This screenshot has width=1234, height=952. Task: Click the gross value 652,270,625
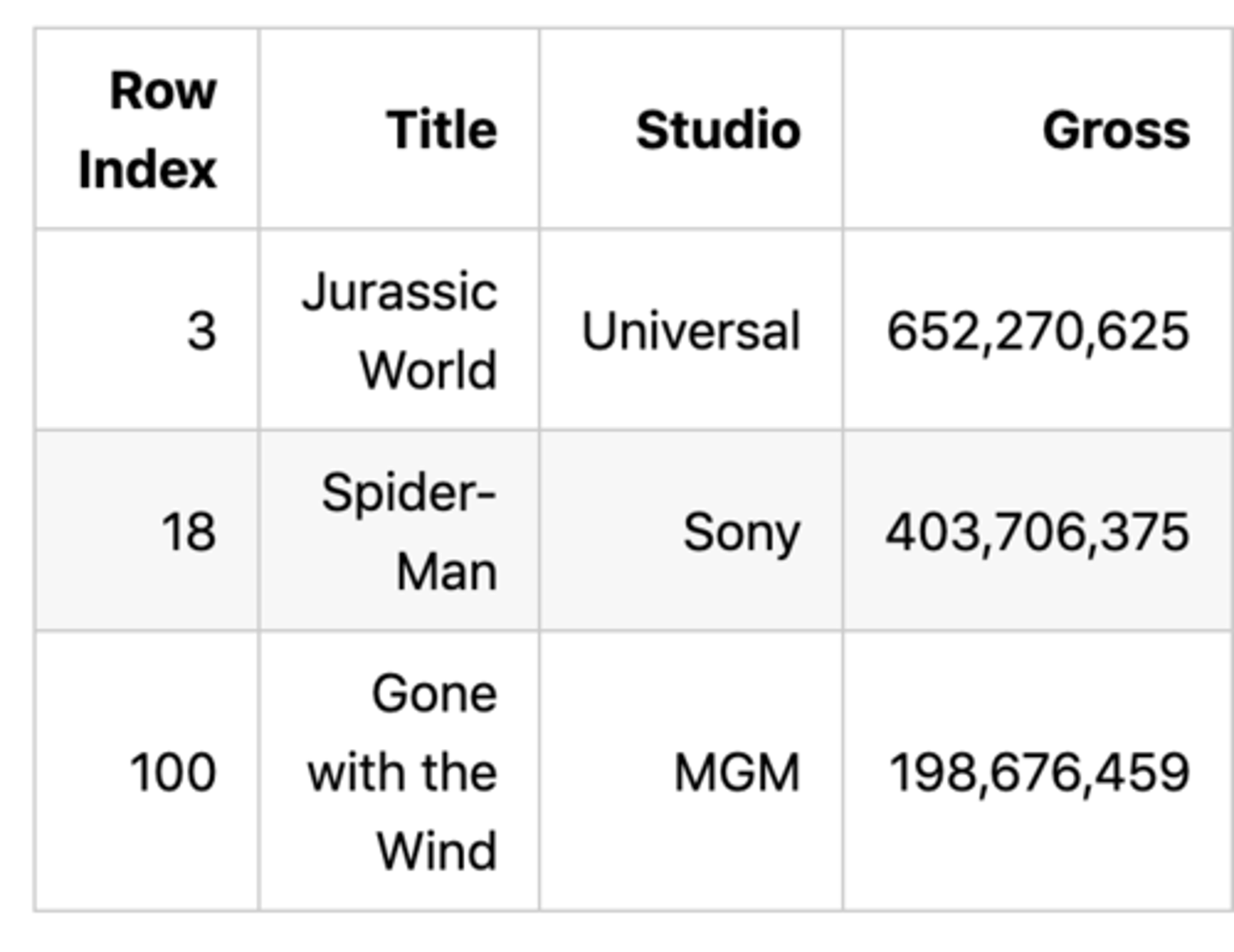(x=1038, y=331)
